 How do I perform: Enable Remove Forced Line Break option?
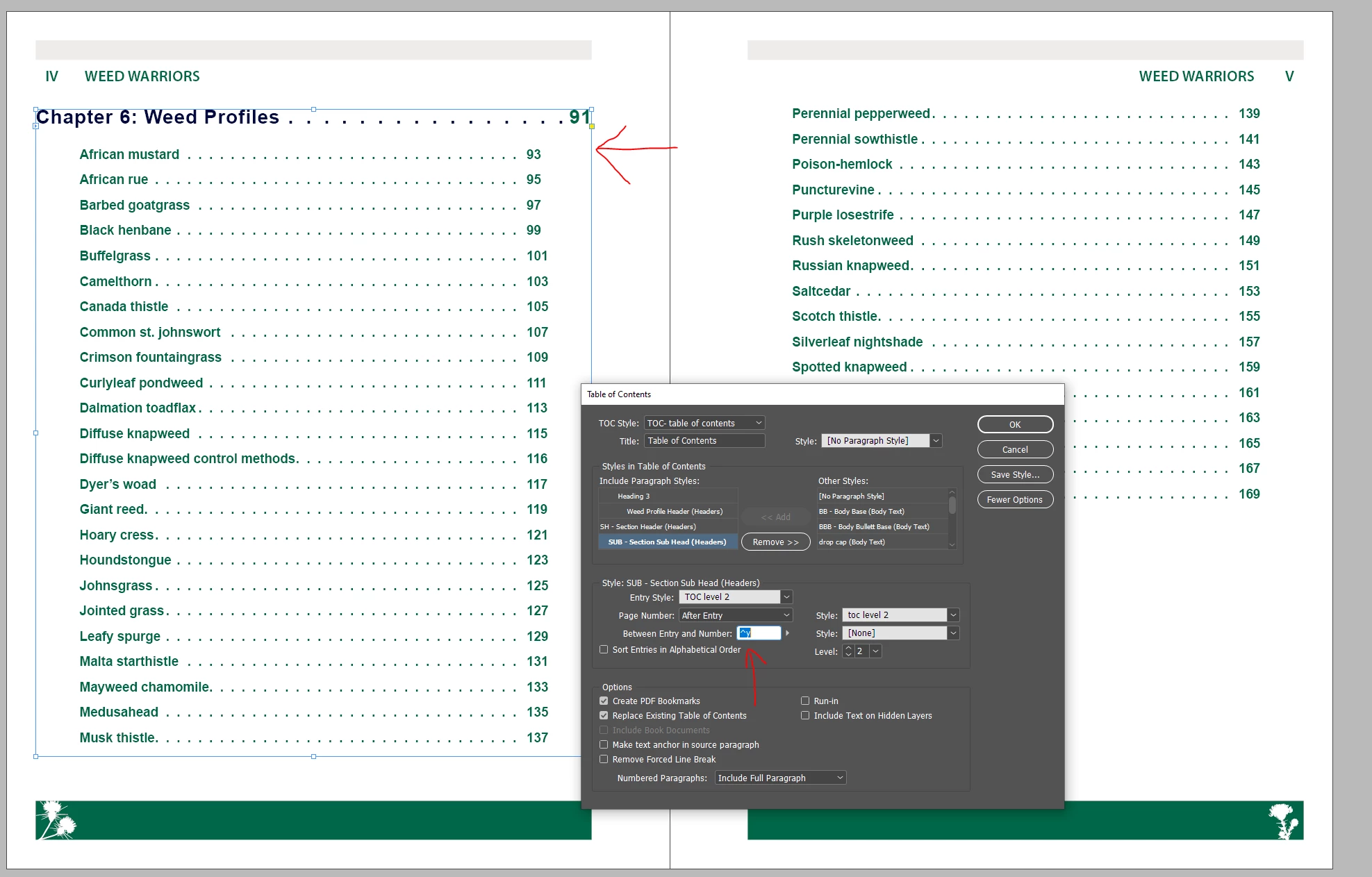pos(604,760)
